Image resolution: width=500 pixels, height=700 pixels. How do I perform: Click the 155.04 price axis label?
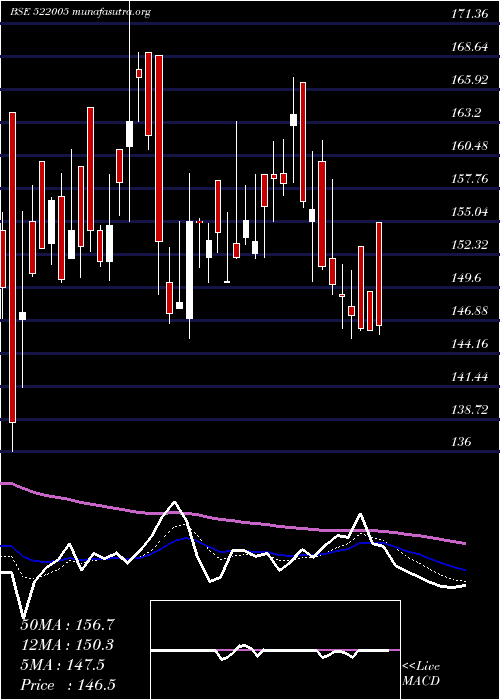click(x=469, y=212)
